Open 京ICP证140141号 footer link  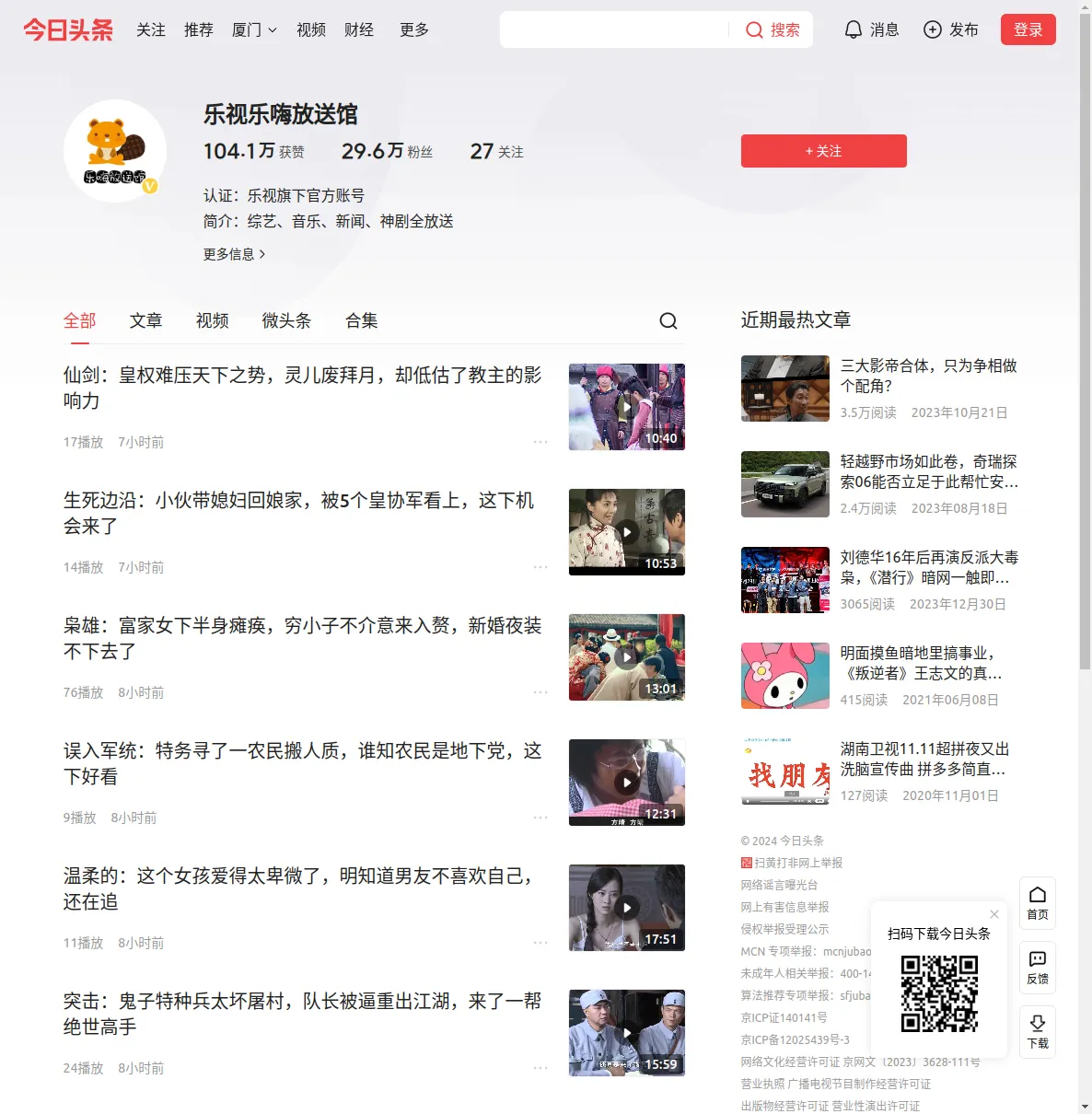[784, 1017]
